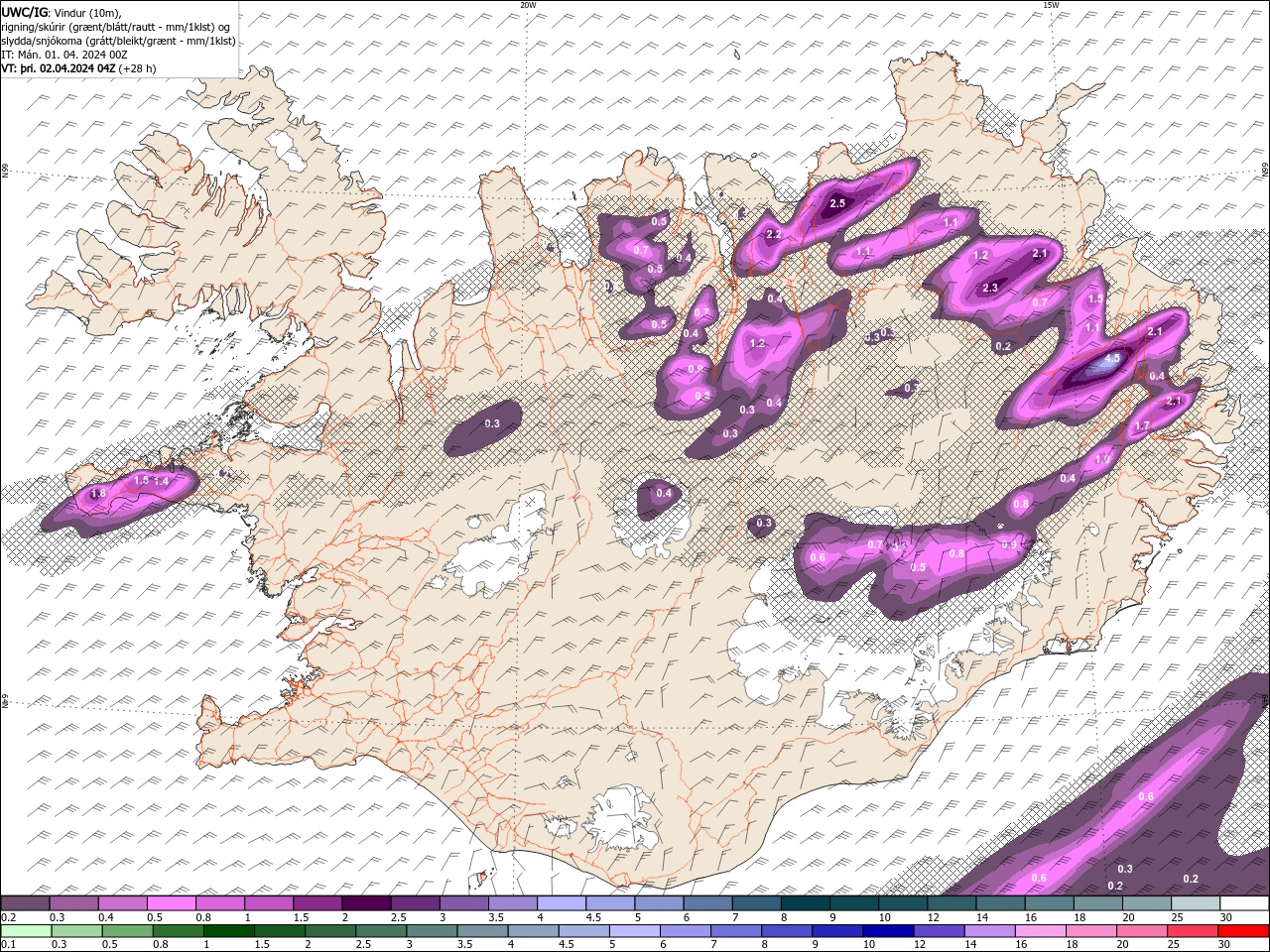Click the pale green 0.1 rain legend swatch
Viewport: 1270px width, 952px height.
pos(26,931)
